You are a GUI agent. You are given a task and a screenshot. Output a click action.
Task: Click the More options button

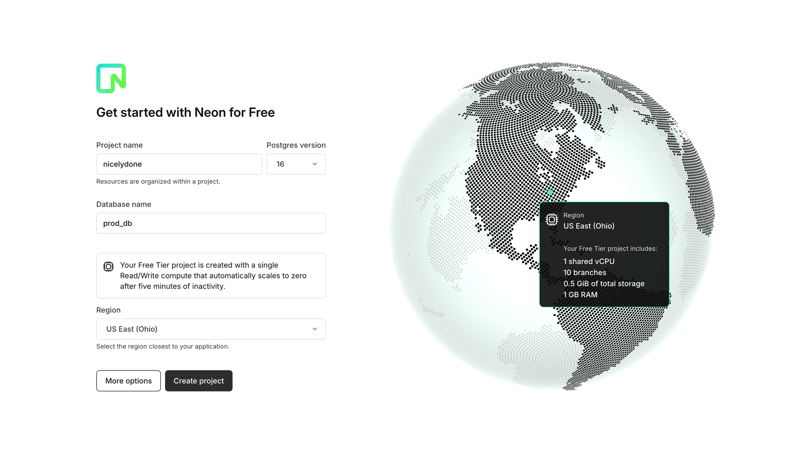pos(128,381)
